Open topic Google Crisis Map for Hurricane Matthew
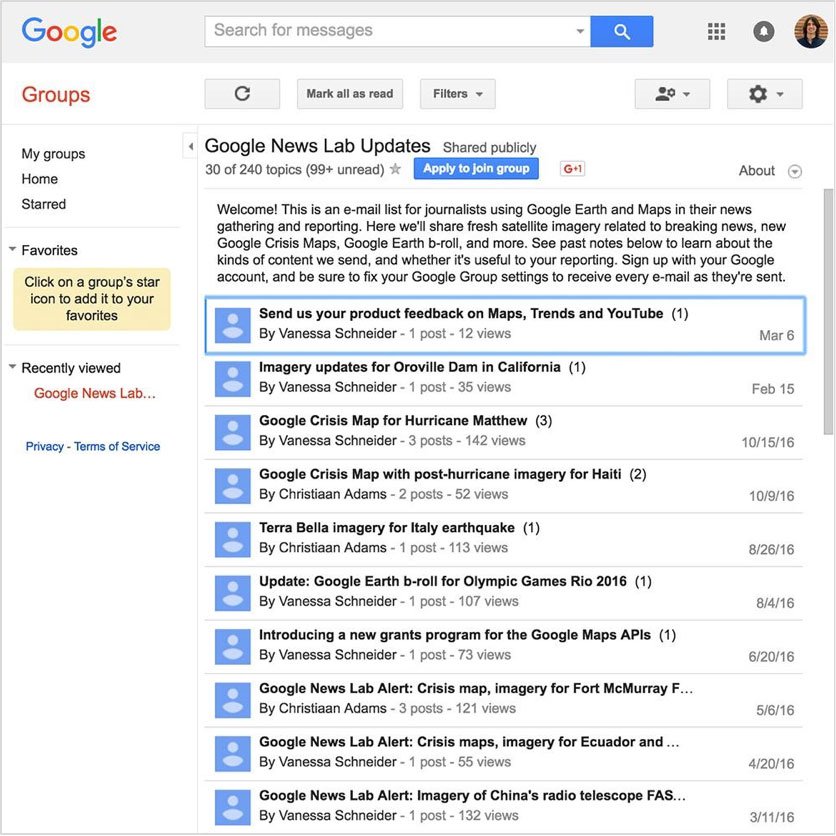This screenshot has height=836, width=836. (x=393, y=421)
